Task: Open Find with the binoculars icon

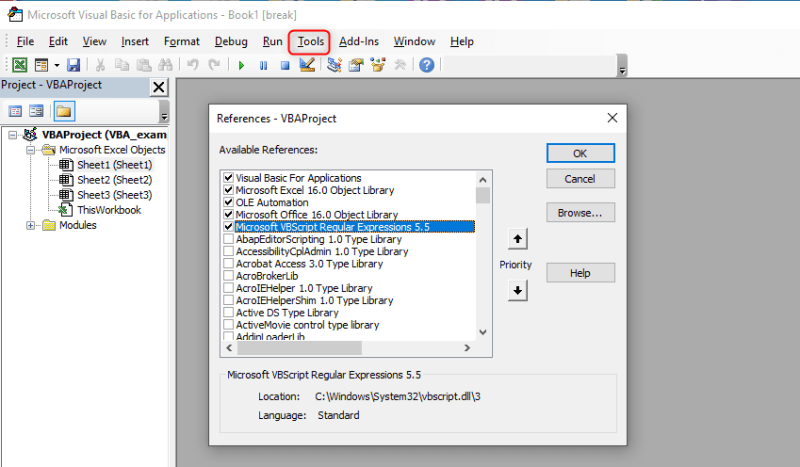Action: tap(165, 65)
